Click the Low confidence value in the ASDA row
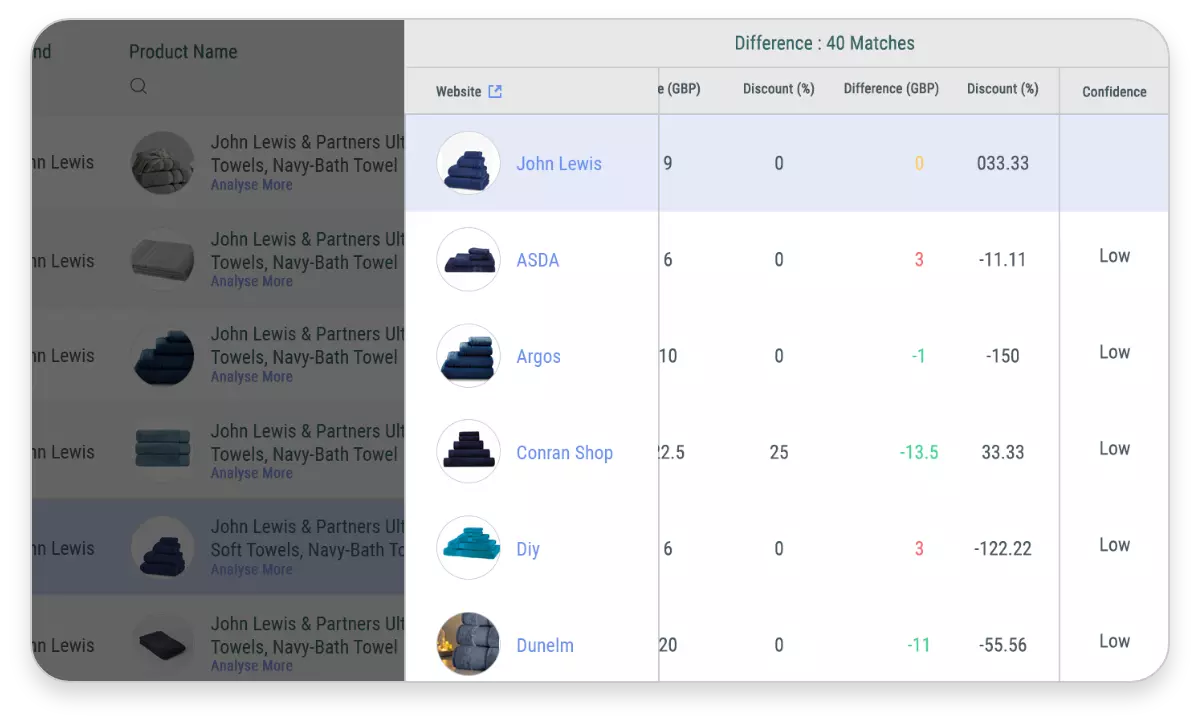 (1114, 256)
